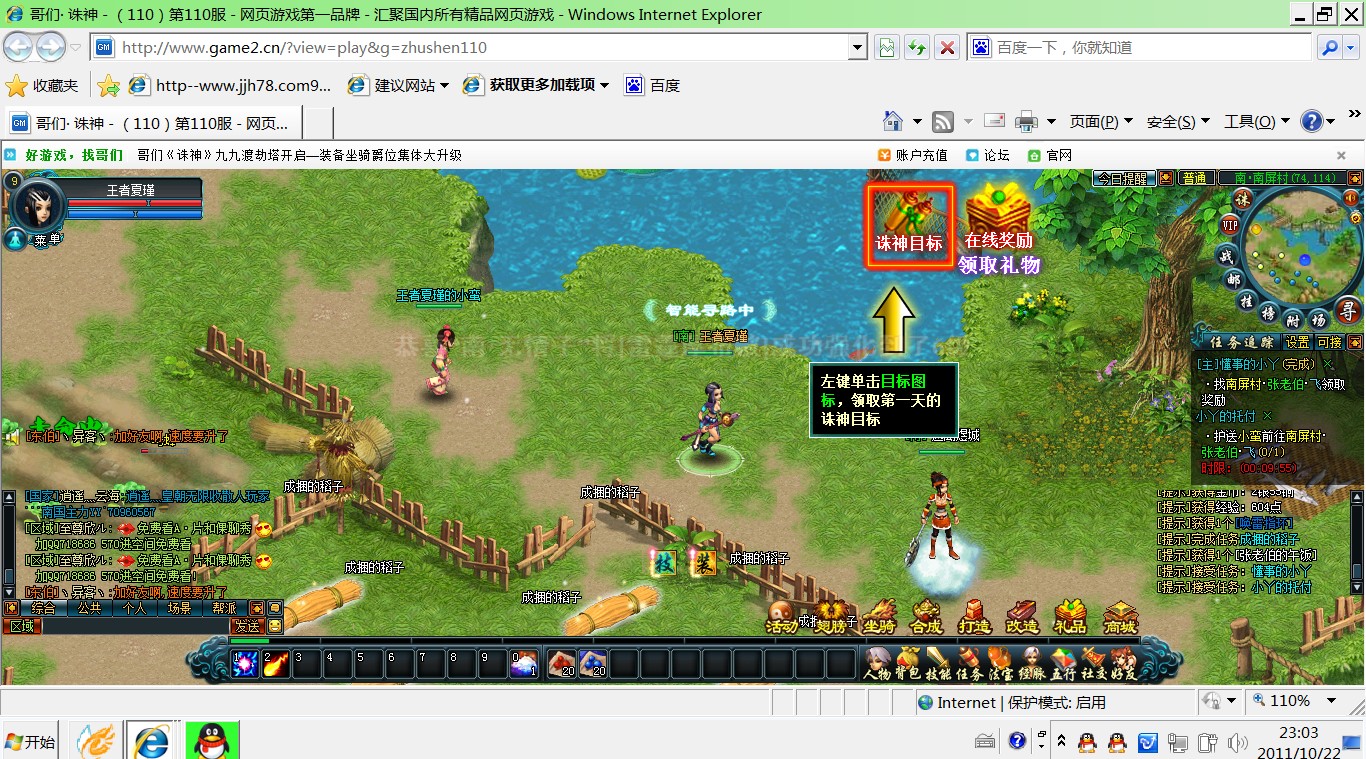This screenshot has width=1366, height=759.
Task: Click the 发送 send button
Action: pos(248,626)
